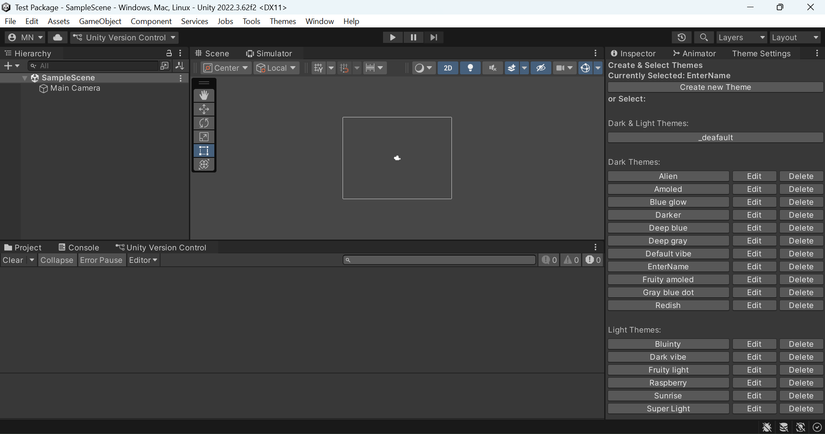Toggle Error Pause in Console

[101, 260]
